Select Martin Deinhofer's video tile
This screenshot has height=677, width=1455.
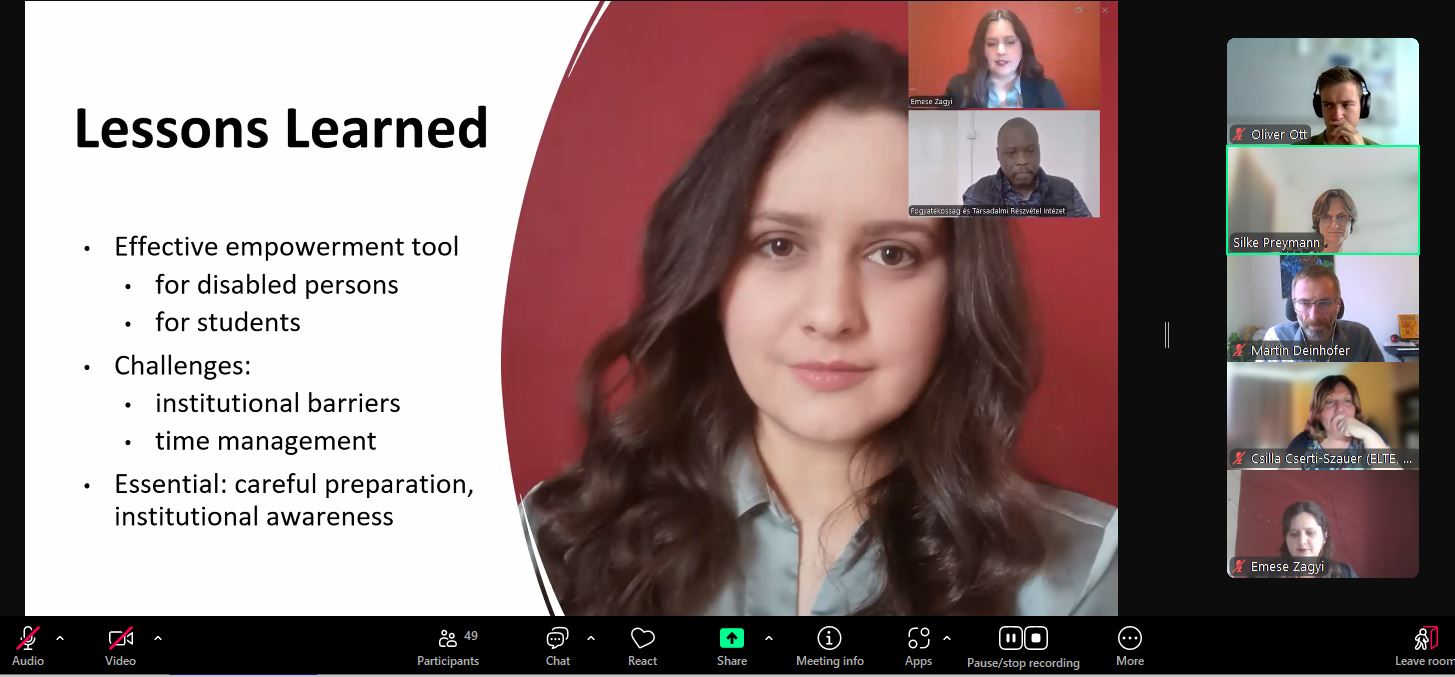point(1322,308)
